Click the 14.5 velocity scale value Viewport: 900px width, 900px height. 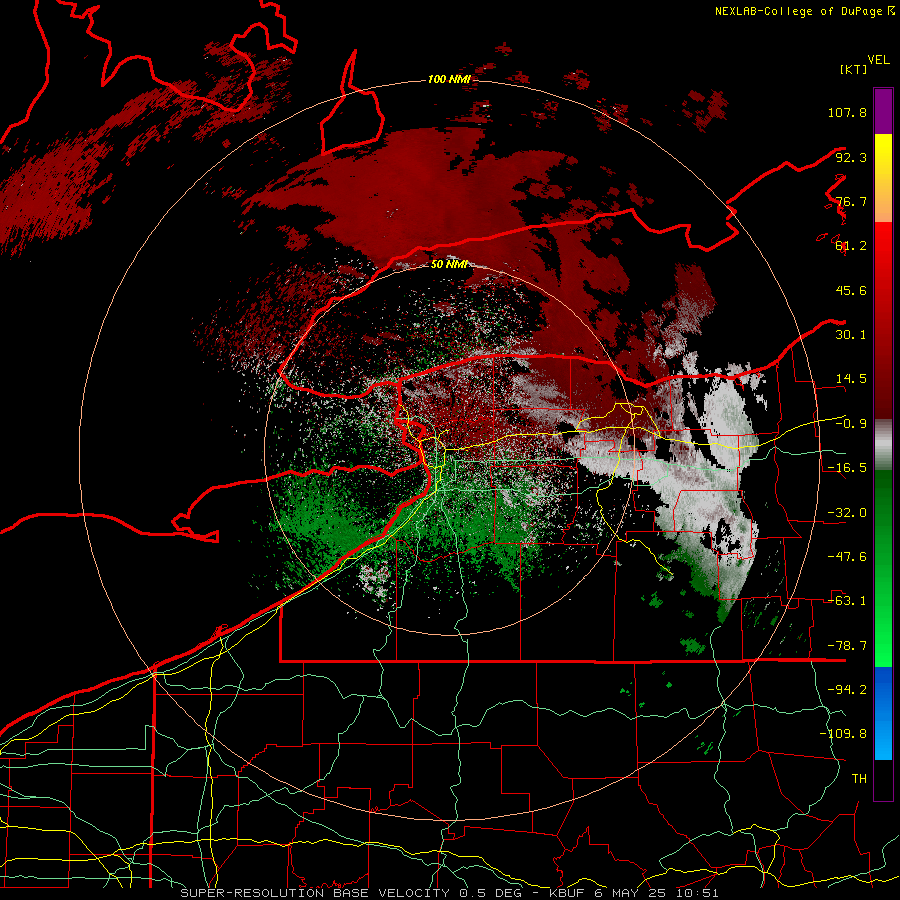[x=850, y=379]
